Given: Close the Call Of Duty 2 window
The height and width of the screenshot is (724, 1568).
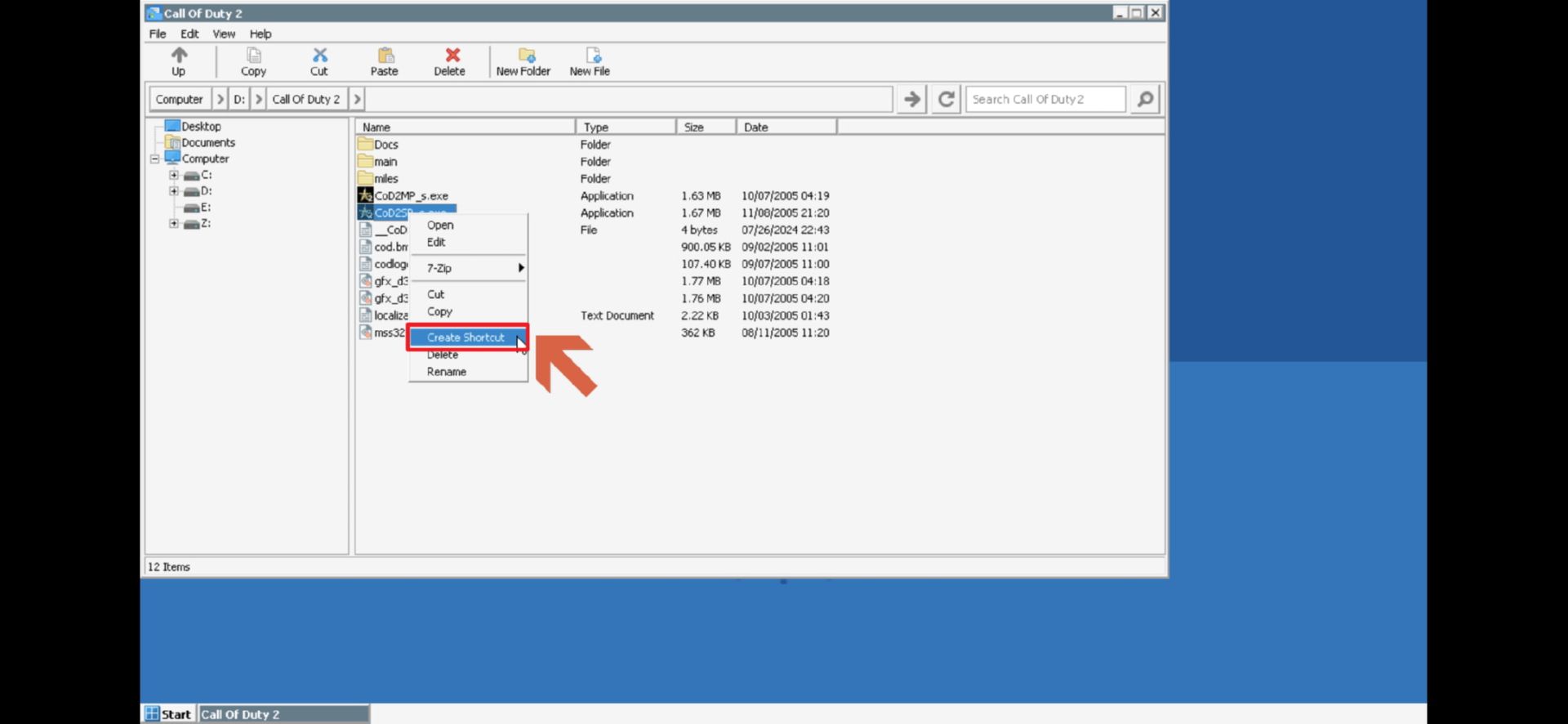Looking at the screenshot, I should pyautogui.click(x=1155, y=12).
